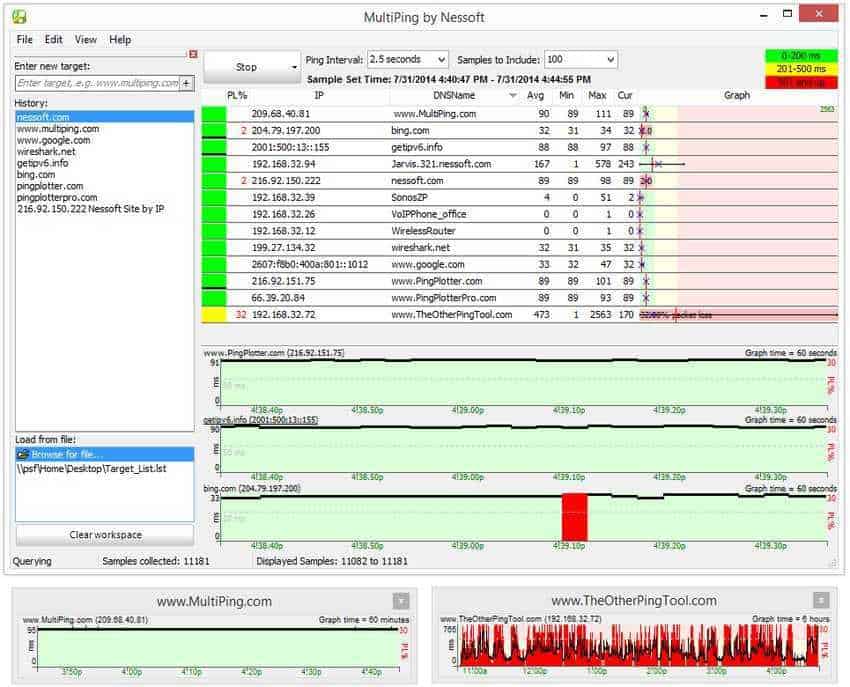Open the File menu

24,40
